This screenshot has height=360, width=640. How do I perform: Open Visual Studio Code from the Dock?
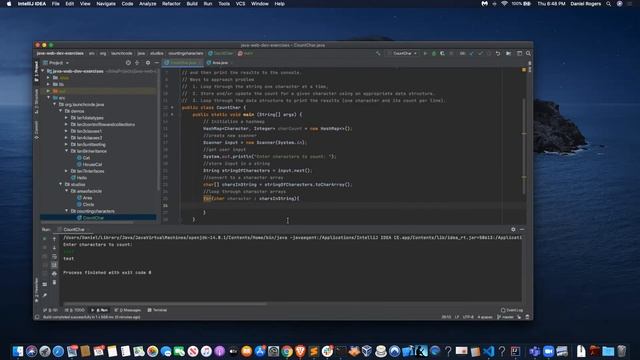(x=489, y=351)
